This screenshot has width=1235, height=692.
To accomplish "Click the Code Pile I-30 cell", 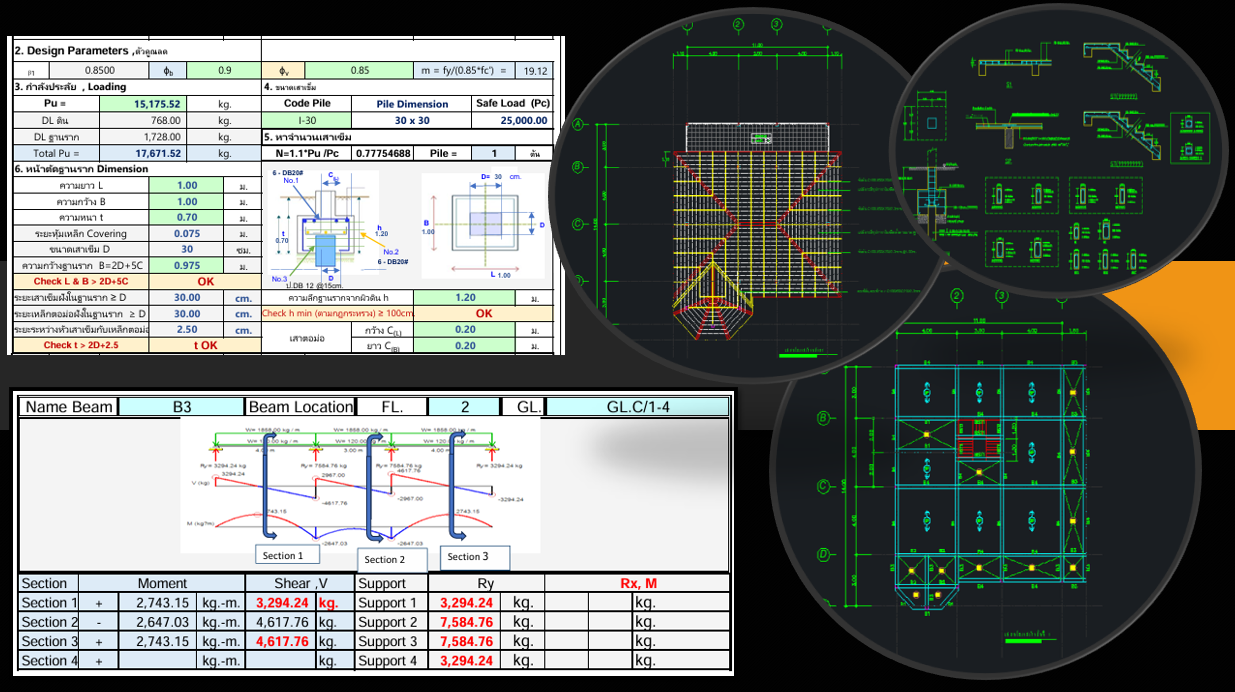I will click(307, 120).
